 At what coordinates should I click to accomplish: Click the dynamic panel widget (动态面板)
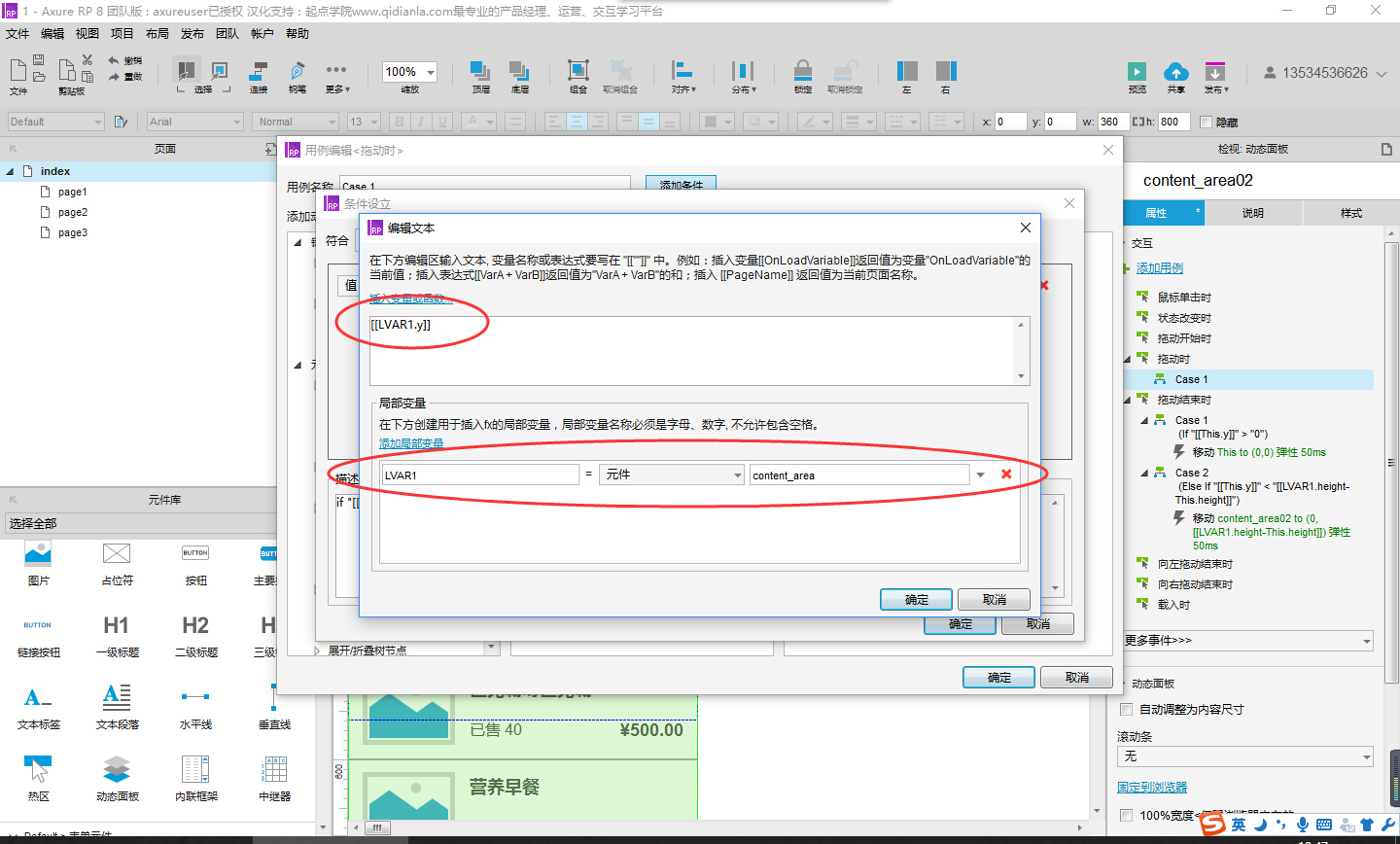tap(117, 769)
